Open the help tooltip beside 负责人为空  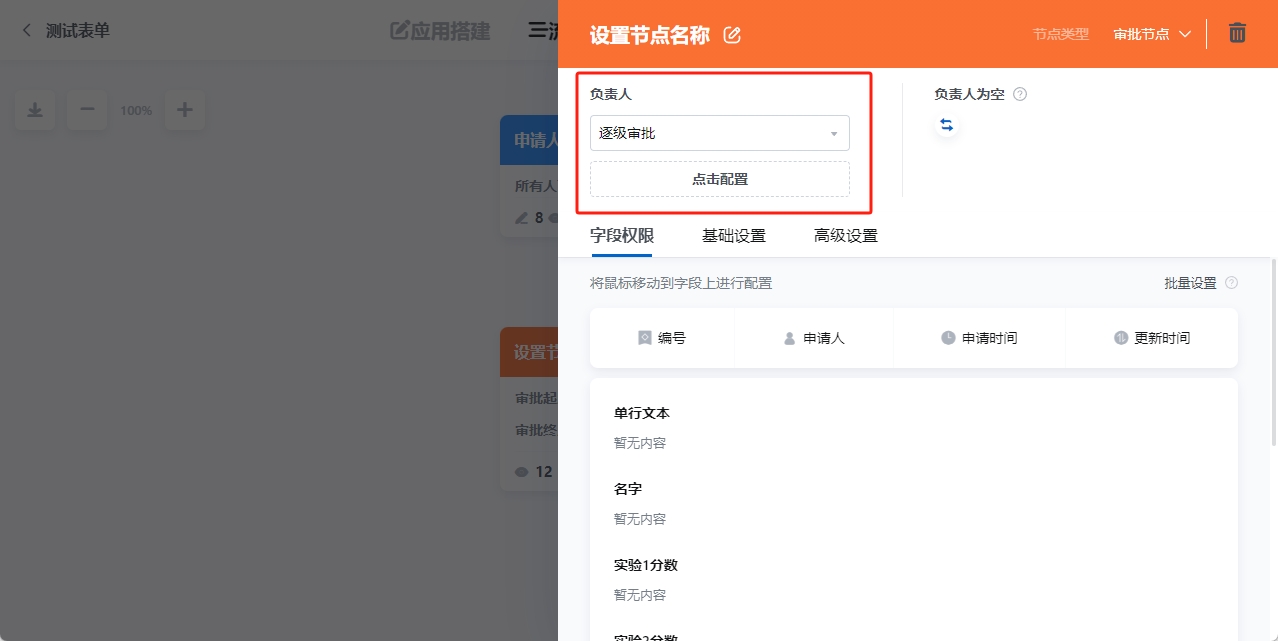(1019, 94)
